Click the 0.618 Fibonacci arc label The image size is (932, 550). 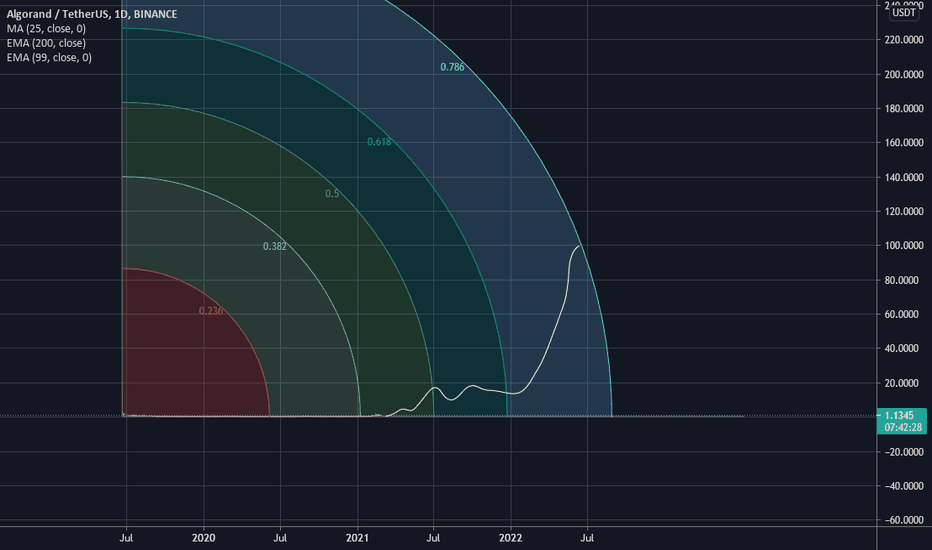click(379, 142)
